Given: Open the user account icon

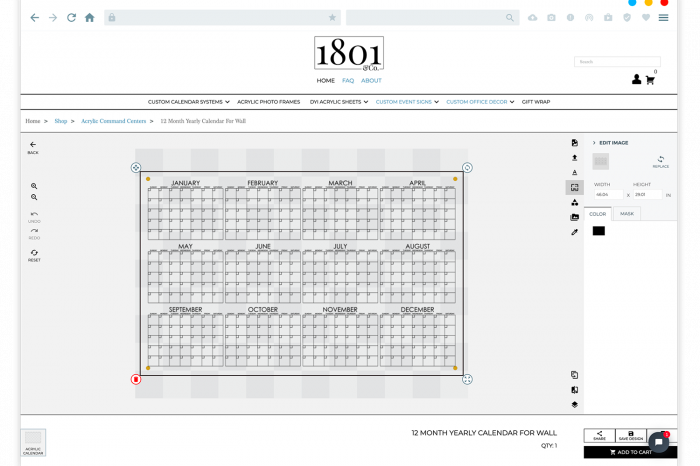Looking at the screenshot, I should [637, 79].
